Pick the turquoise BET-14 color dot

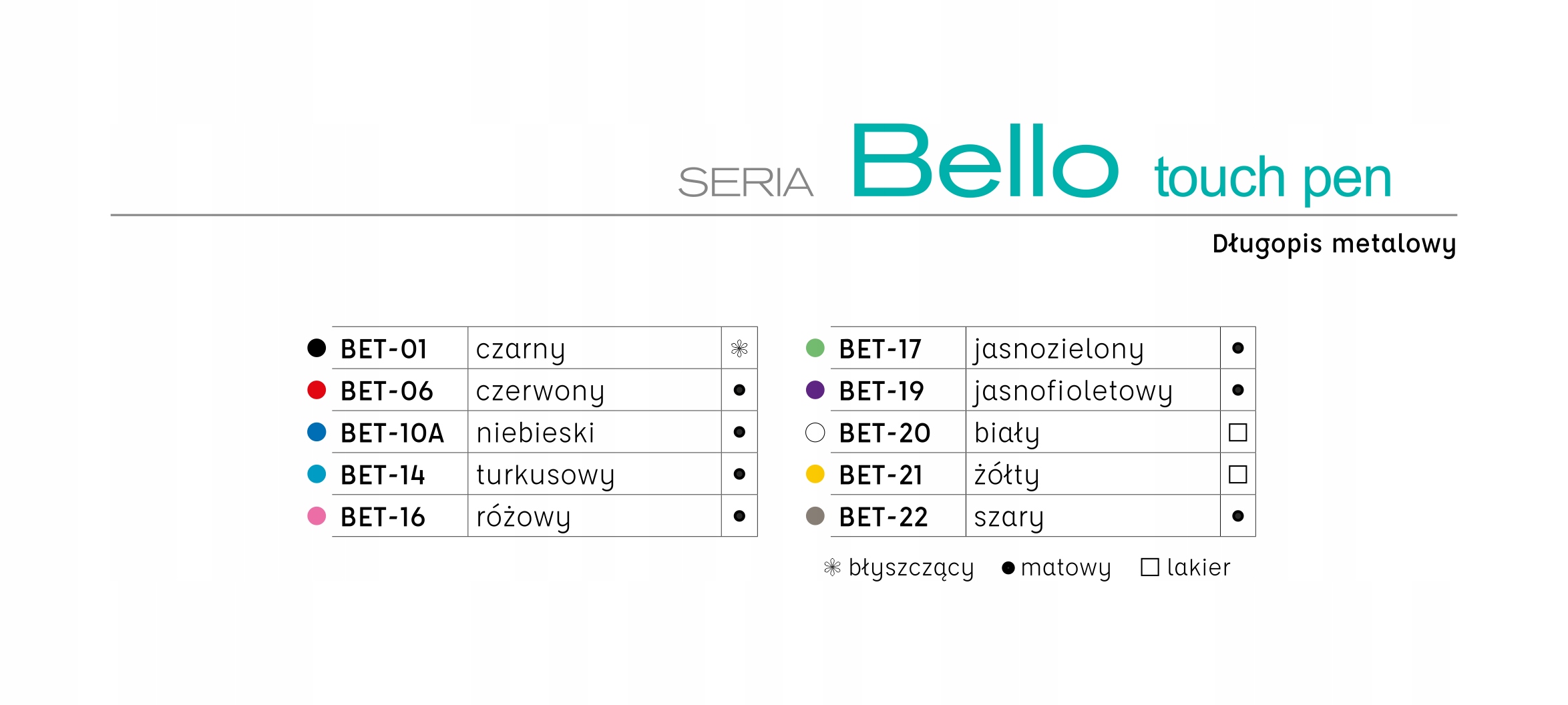[x=317, y=474]
